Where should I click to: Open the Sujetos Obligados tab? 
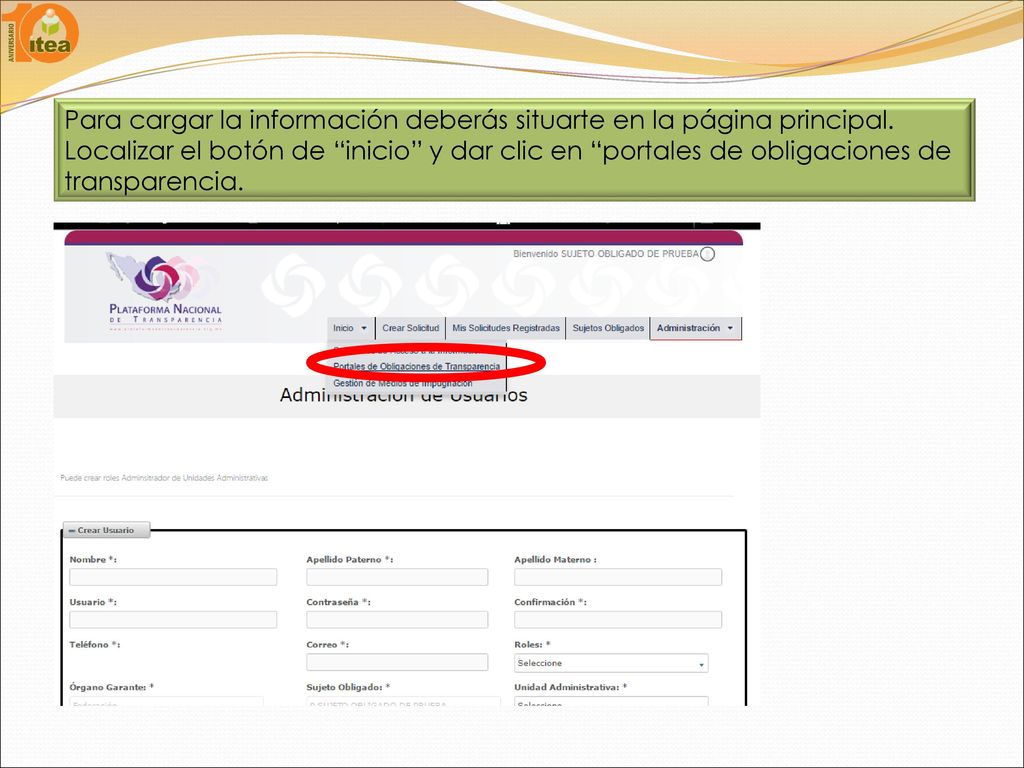click(x=608, y=328)
